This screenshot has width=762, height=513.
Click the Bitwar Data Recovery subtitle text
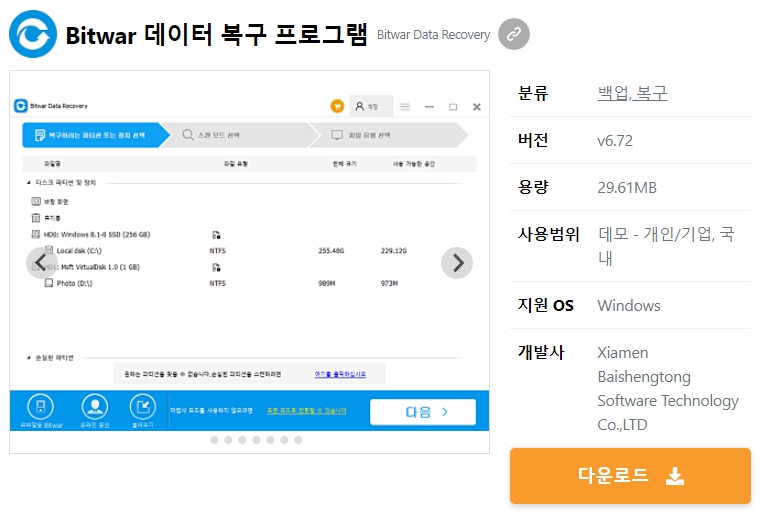coord(433,34)
